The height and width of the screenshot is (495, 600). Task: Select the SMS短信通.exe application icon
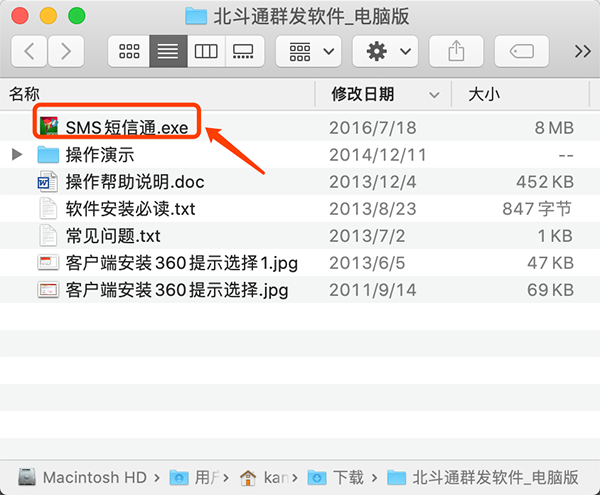tap(49, 127)
